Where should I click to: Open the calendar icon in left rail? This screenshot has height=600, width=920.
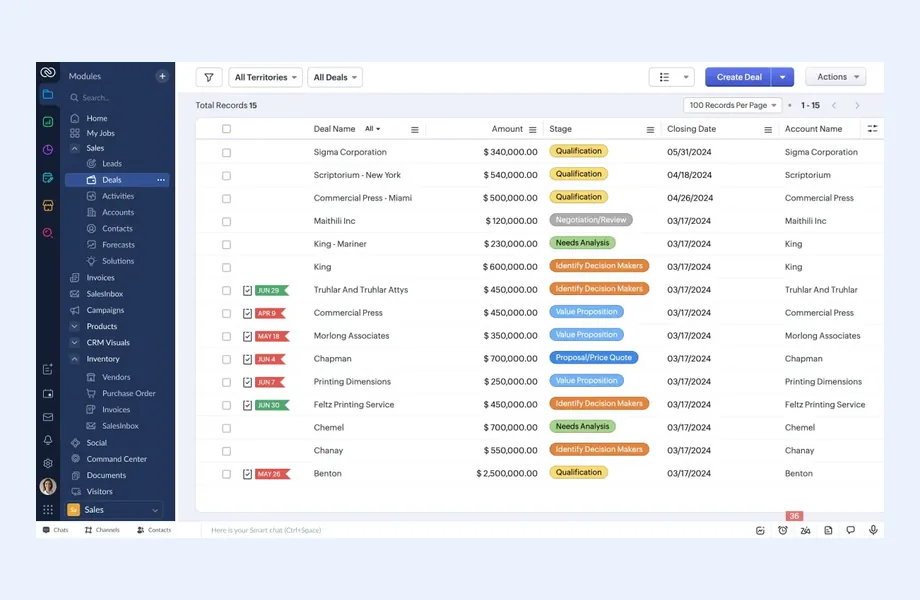point(48,394)
